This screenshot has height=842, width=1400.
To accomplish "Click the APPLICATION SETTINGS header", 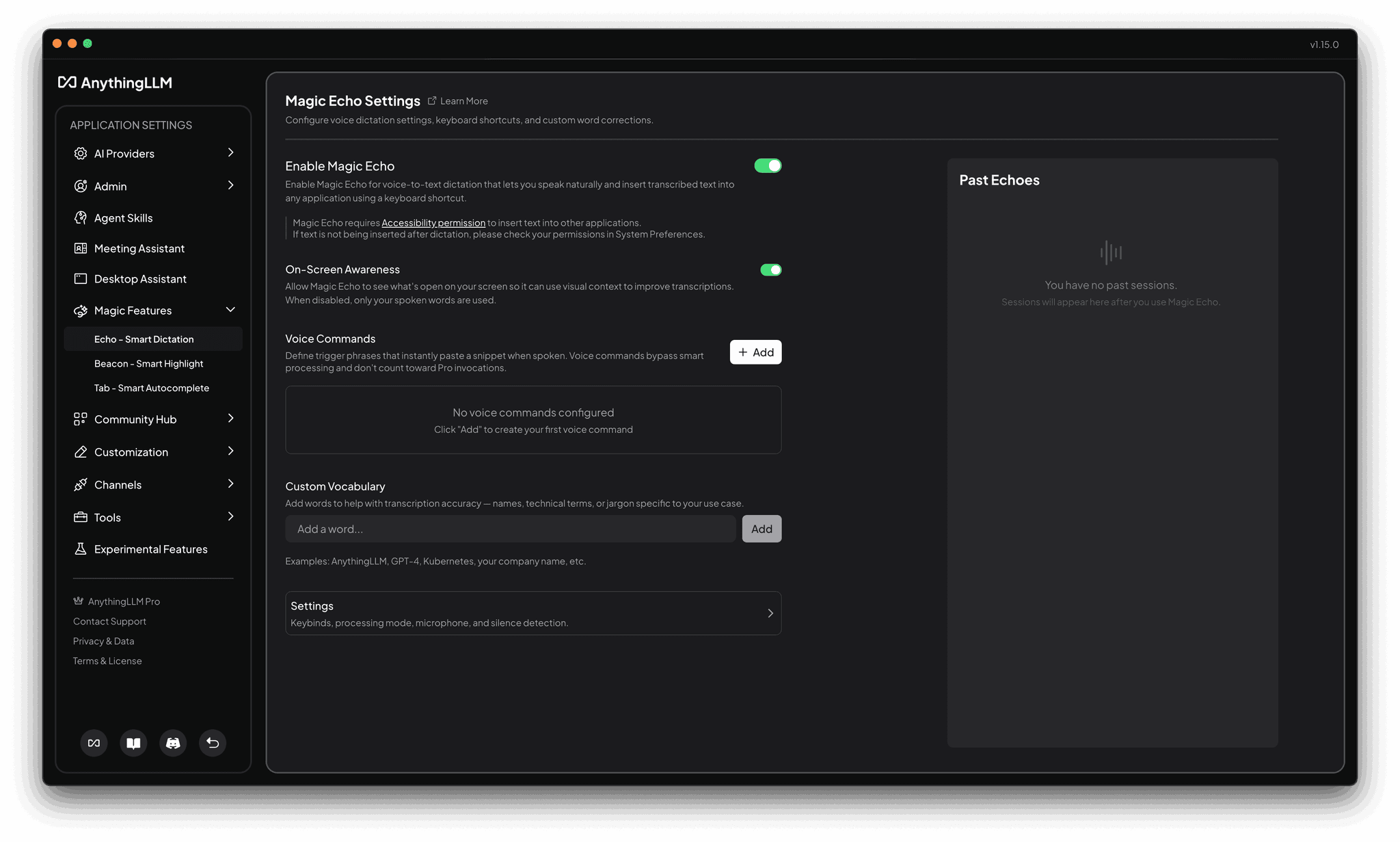I will (x=131, y=125).
